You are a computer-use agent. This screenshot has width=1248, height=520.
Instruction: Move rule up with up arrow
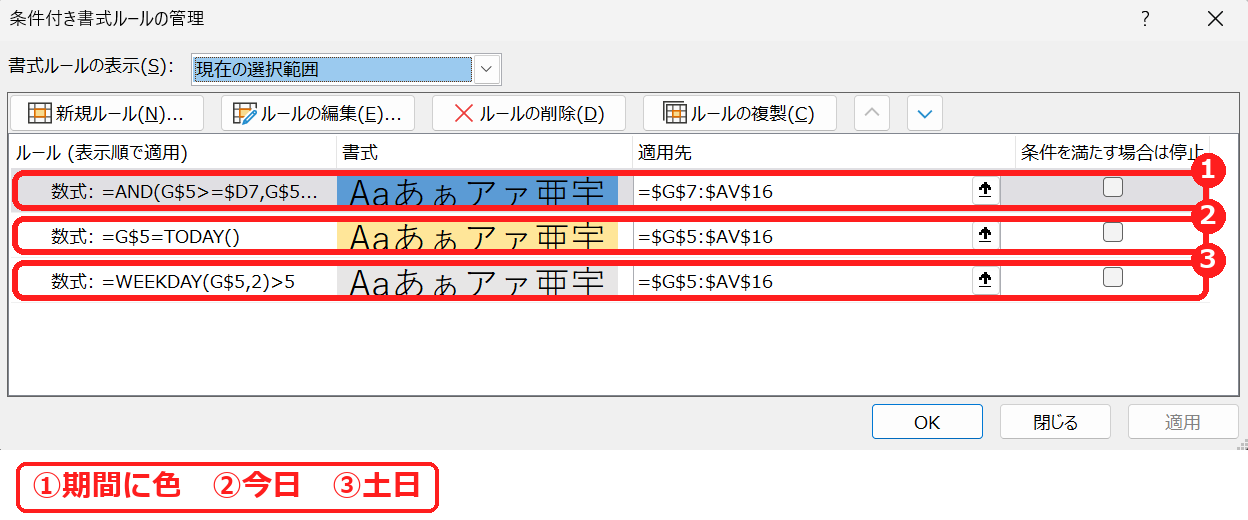click(872, 113)
